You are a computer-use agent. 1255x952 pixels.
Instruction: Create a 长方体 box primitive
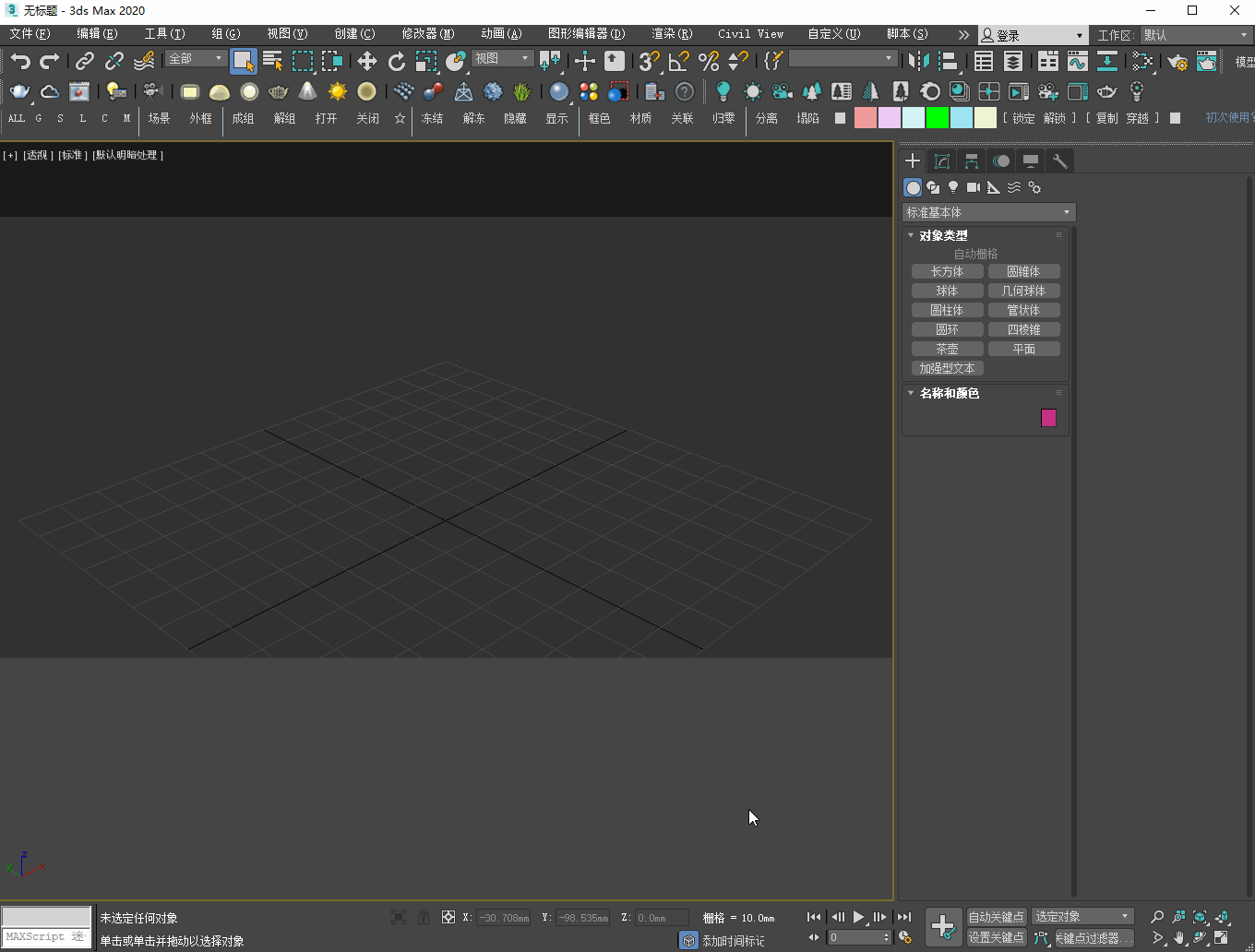coord(947,271)
